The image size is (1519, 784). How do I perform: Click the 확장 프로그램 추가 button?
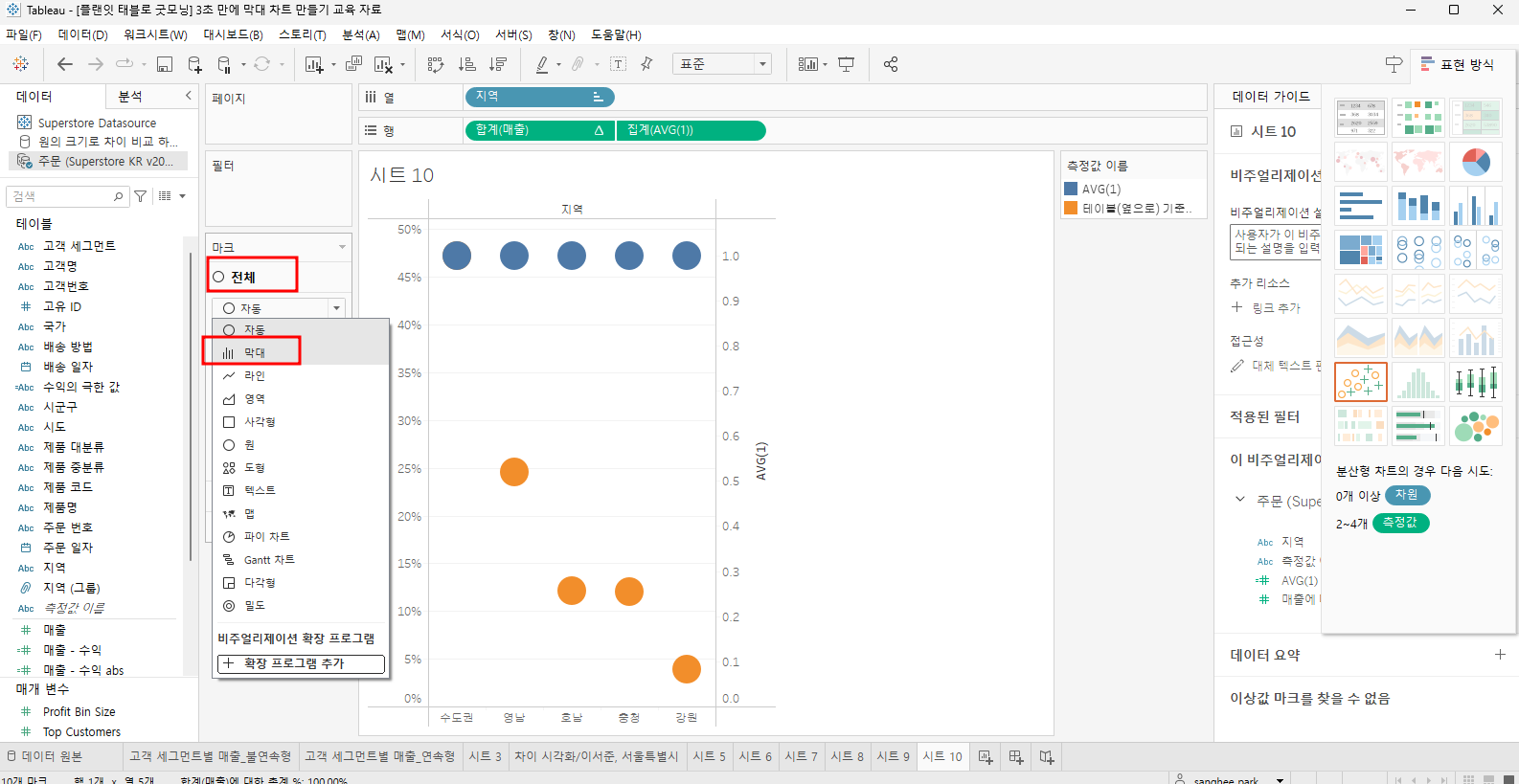point(301,663)
